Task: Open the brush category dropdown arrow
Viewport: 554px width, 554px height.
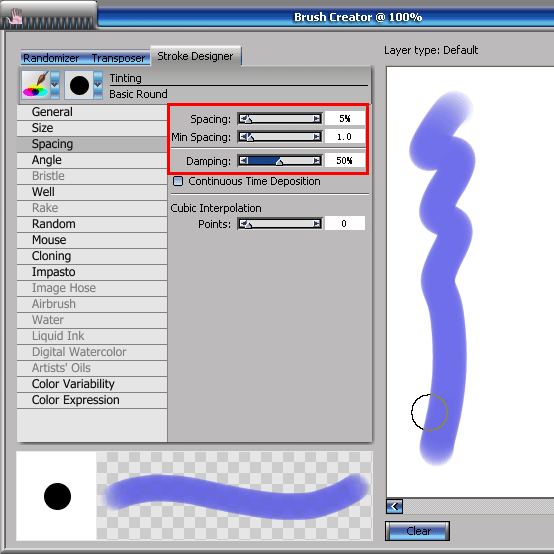Action: (55, 85)
